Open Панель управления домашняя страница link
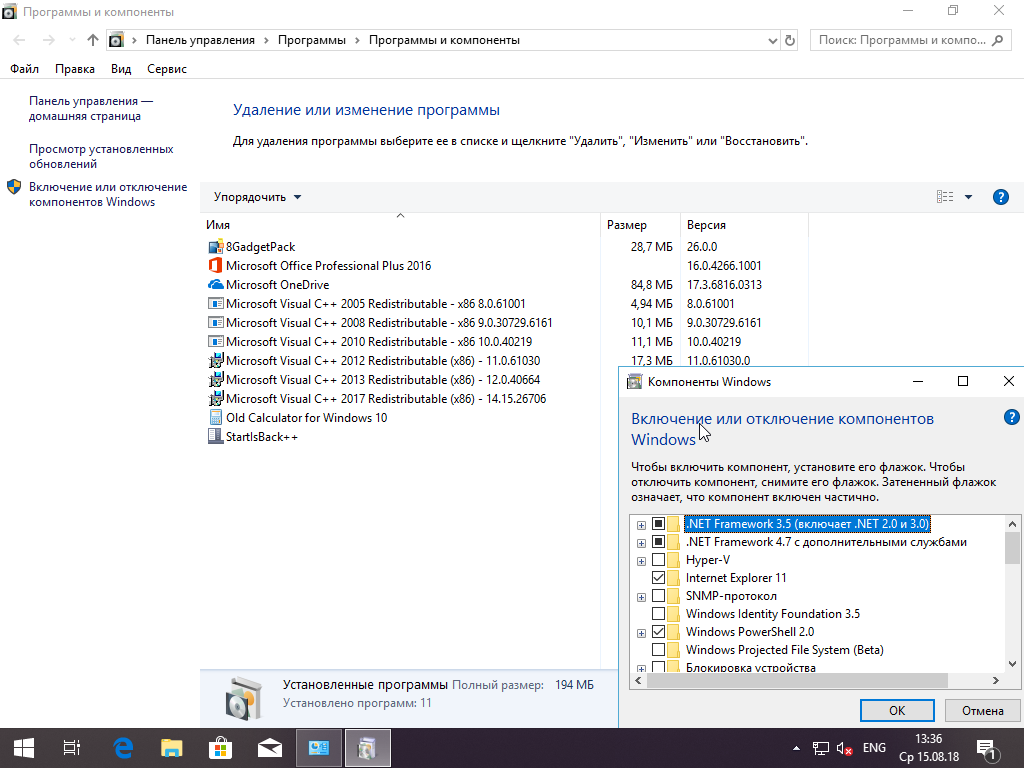1024x768 pixels. [91, 108]
